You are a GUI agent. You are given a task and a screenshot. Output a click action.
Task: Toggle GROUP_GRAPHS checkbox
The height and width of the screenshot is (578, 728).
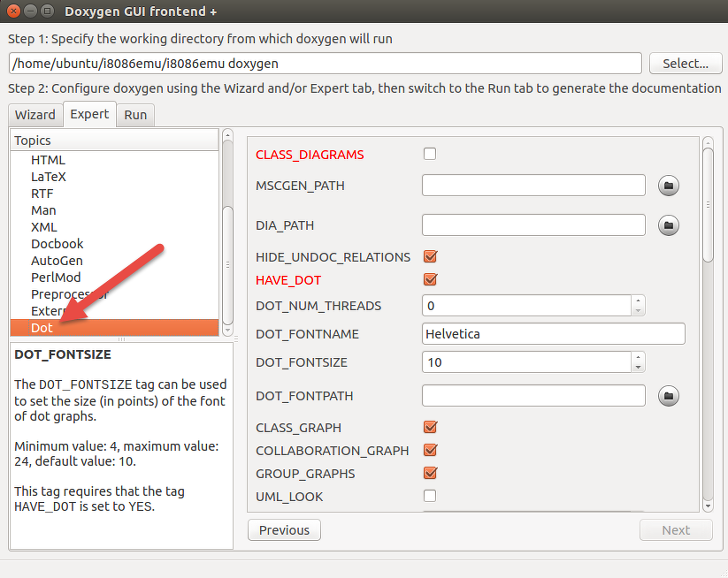[x=430, y=473]
